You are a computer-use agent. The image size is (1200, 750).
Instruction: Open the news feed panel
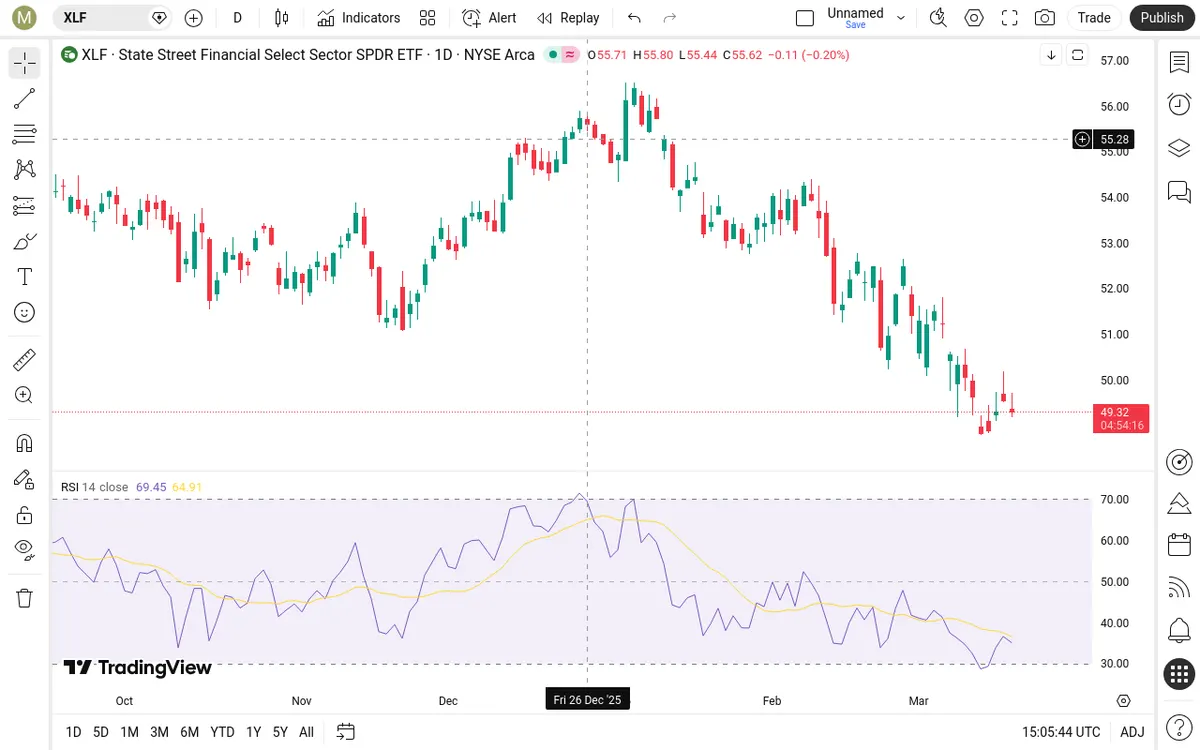pos(1179,588)
